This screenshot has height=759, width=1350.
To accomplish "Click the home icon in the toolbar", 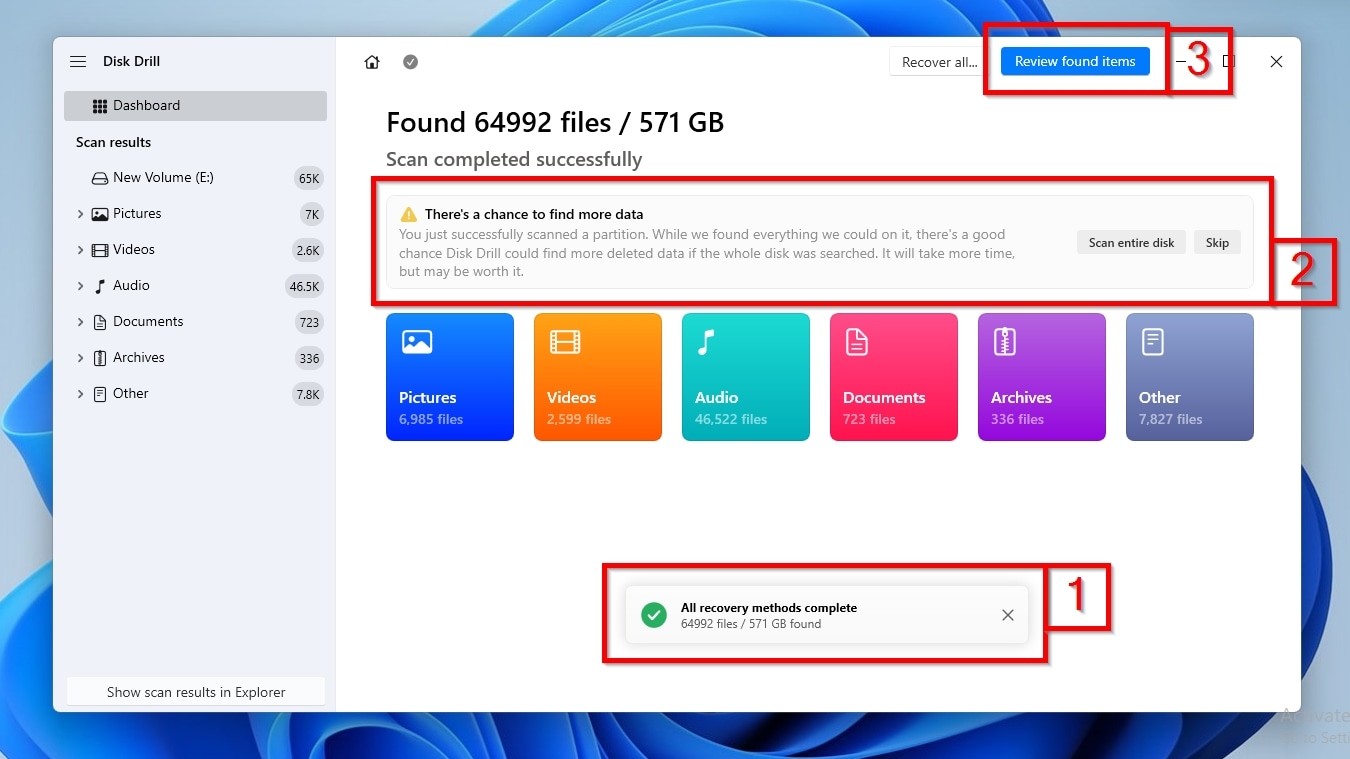I will (371, 61).
